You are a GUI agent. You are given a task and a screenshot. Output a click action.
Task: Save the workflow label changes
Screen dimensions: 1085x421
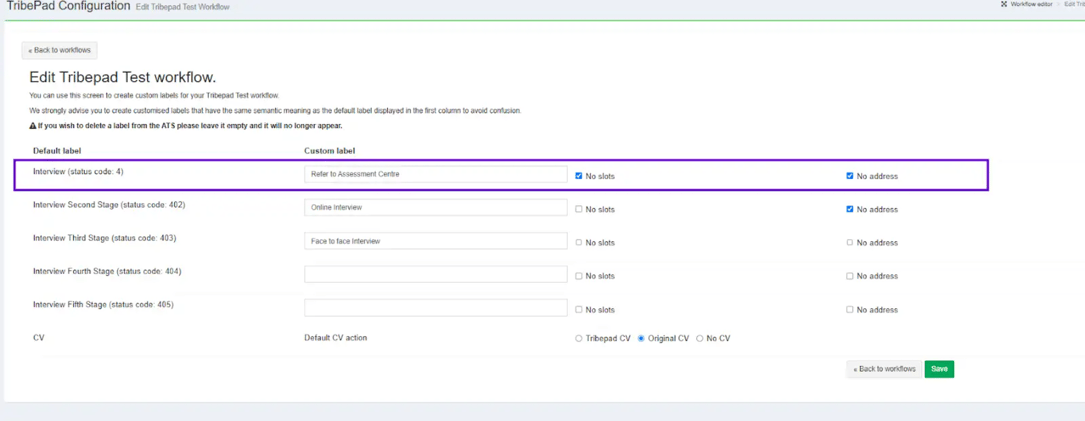tap(939, 369)
